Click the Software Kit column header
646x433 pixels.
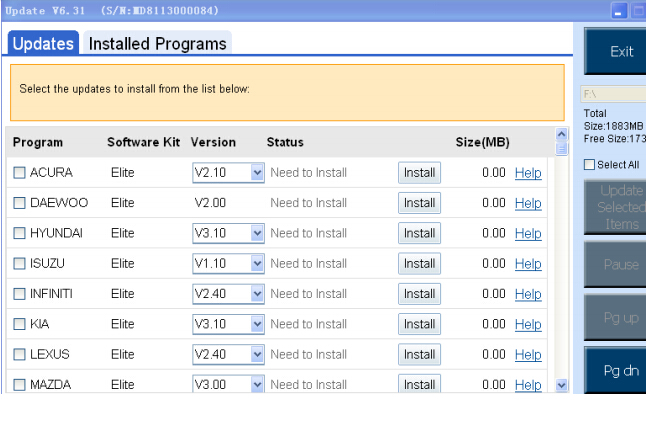point(143,142)
